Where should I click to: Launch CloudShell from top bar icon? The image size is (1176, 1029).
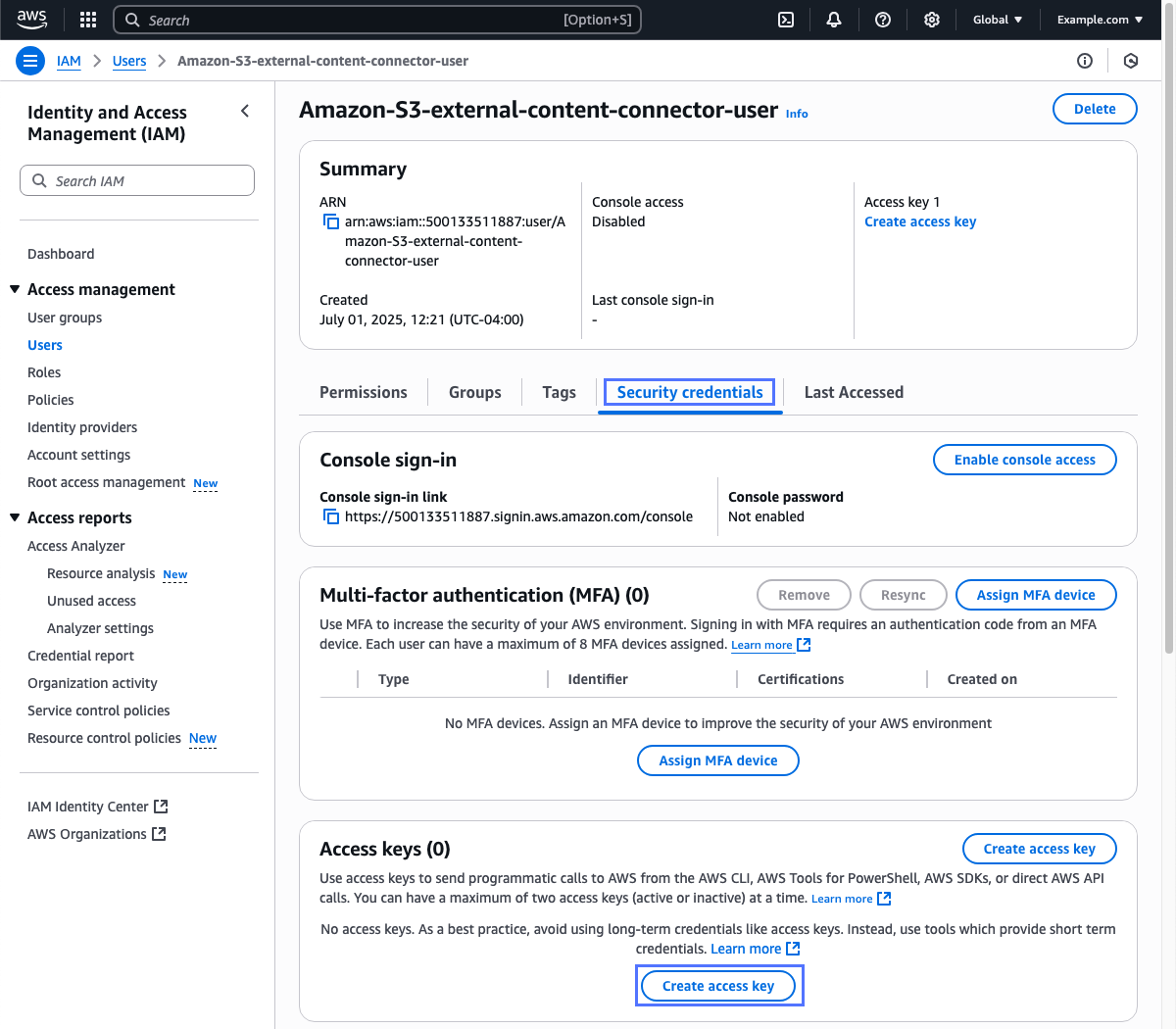pyautogui.click(x=786, y=20)
